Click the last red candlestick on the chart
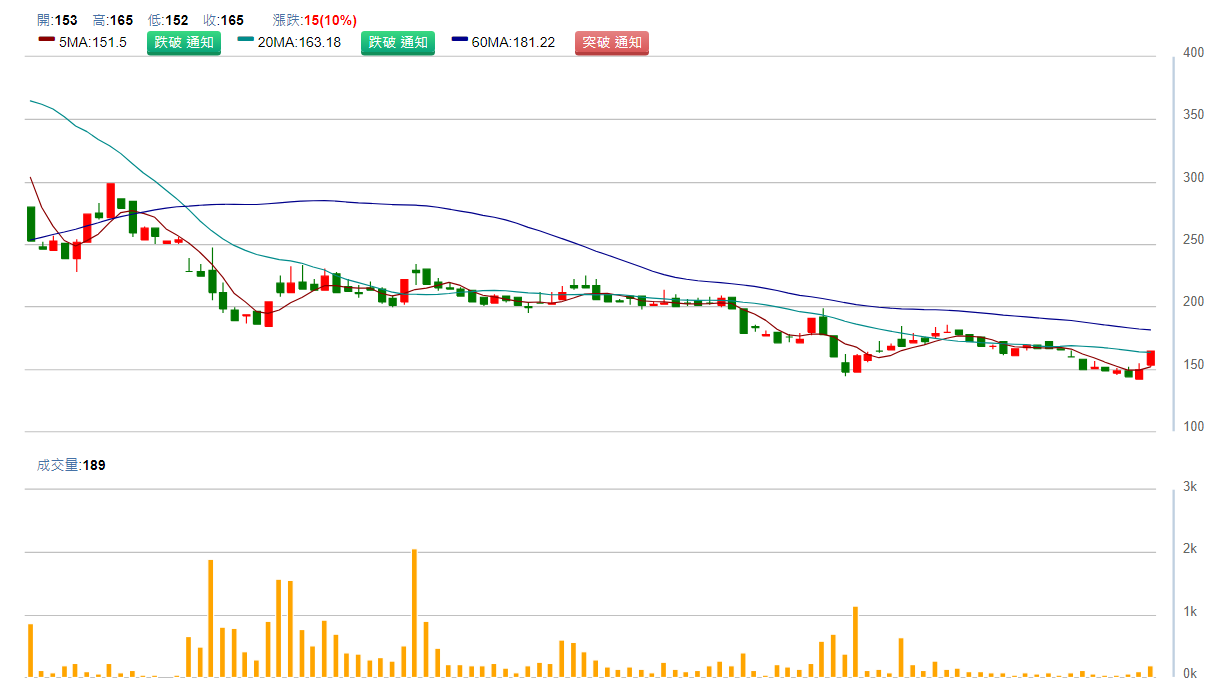The width and height of the screenshot is (1213, 687). (x=1151, y=358)
